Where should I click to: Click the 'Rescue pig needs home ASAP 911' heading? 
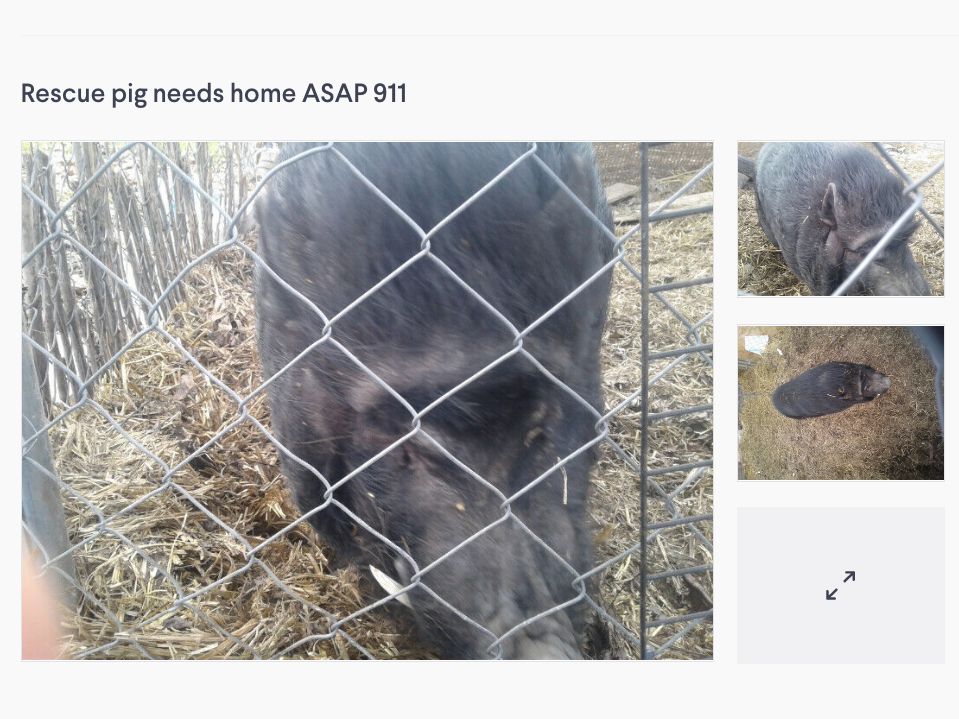point(213,94)
